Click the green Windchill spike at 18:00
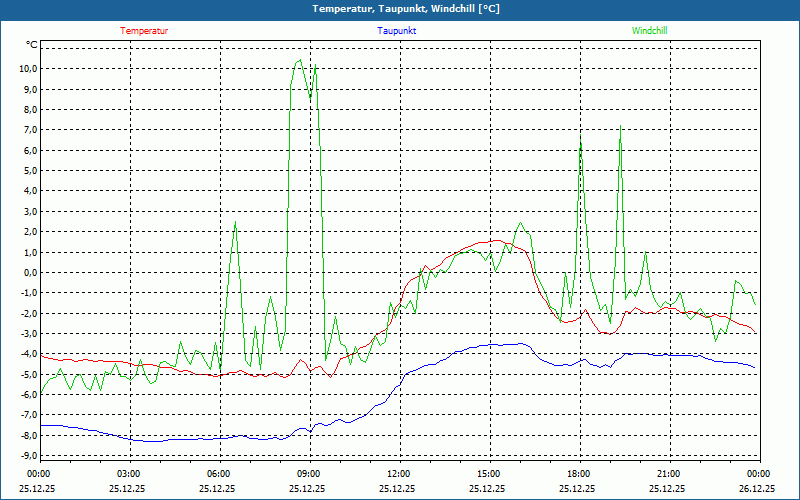This screenshot has width=800, height=500. click(580, 135)
